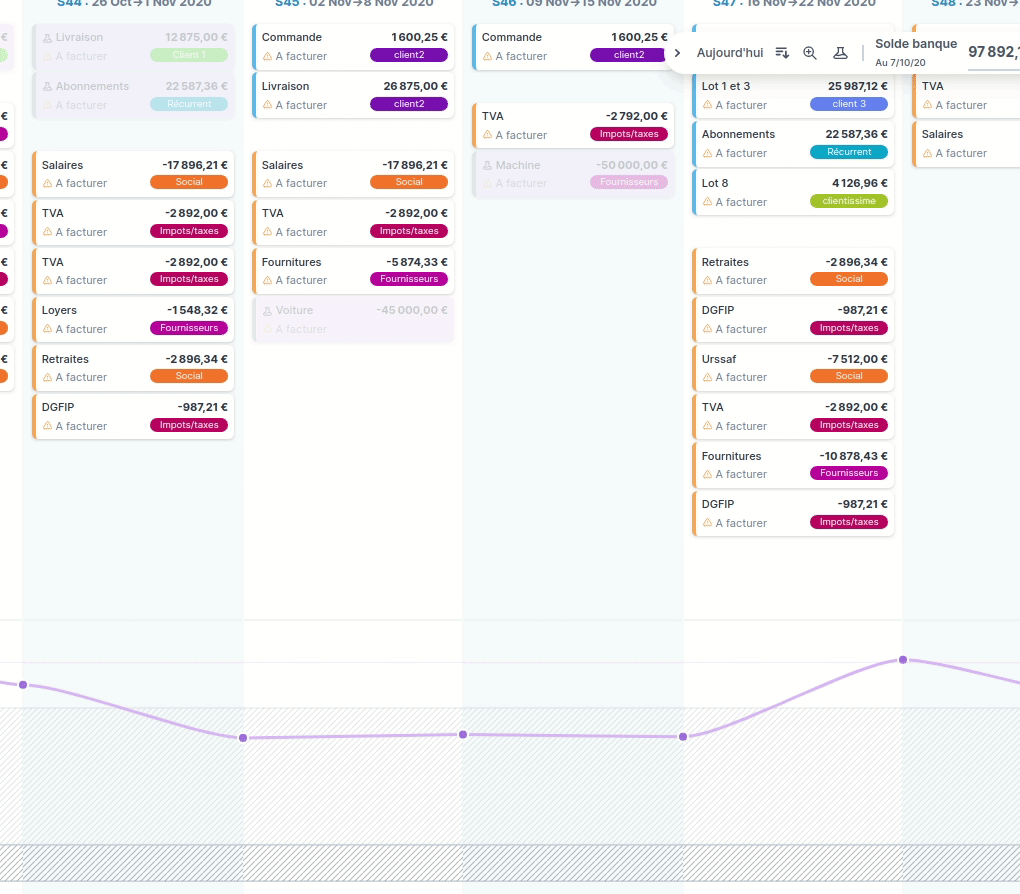Click the warning icon on Loyers card
Viewport: 1020px width, 894px height.
coord(47,329)
